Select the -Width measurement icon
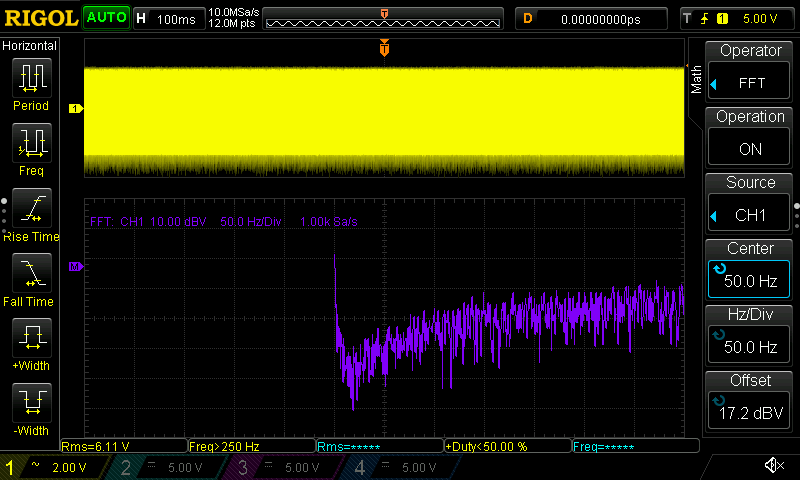Screen dimensions: 800x480 coord(30,405)
